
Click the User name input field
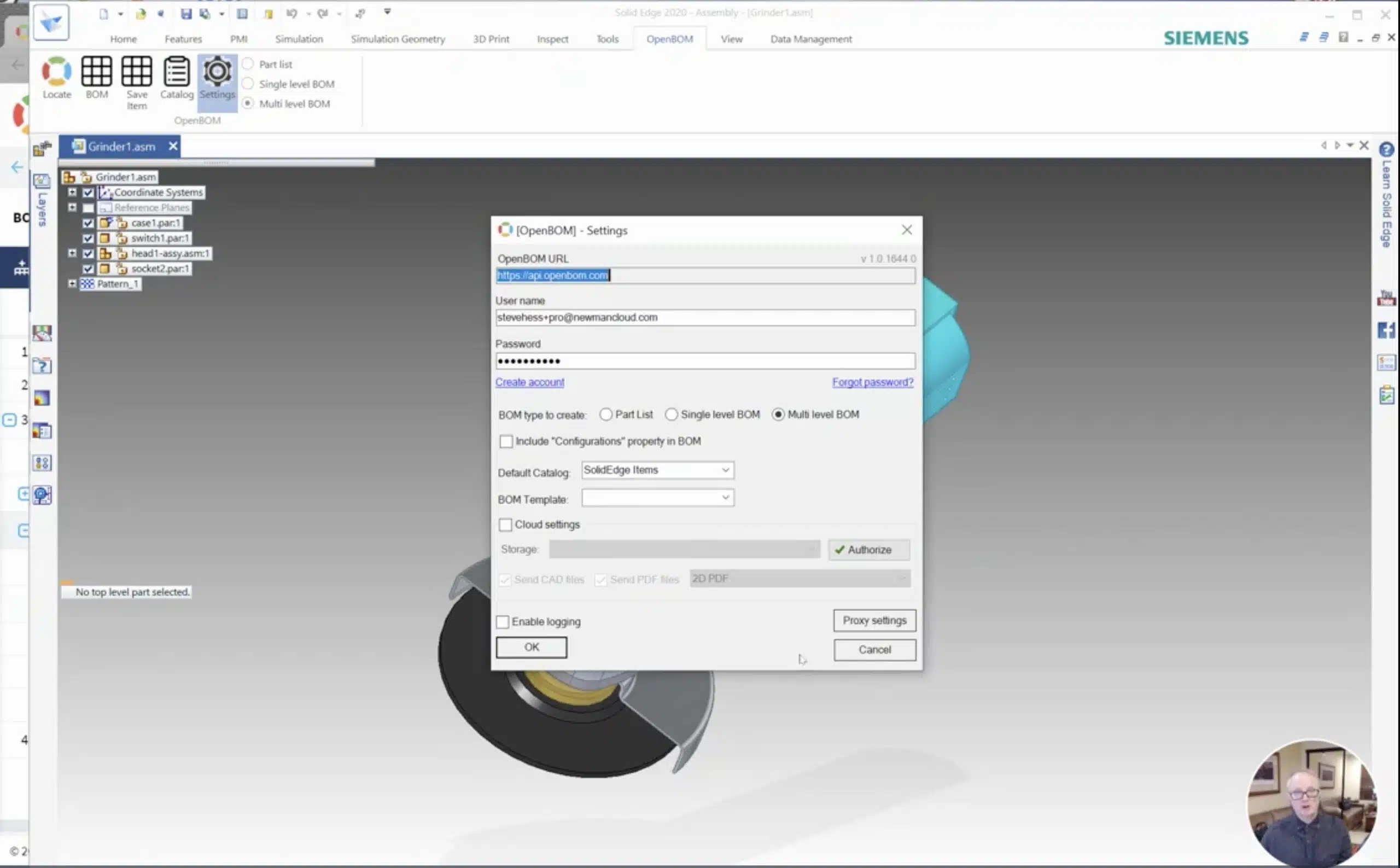click(x=705, y=317)
